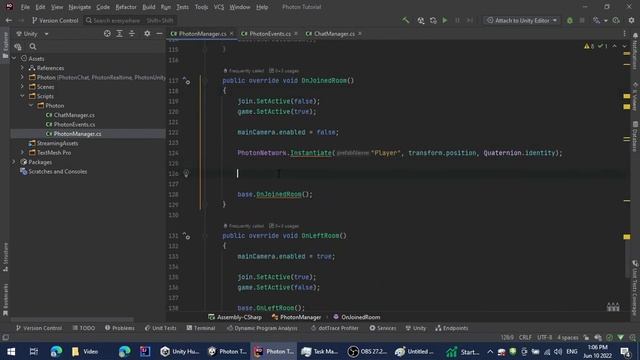Click collapse all icon in Explorer toolbar
This screenshot has width=640, height=360.
tap(132, 34)
